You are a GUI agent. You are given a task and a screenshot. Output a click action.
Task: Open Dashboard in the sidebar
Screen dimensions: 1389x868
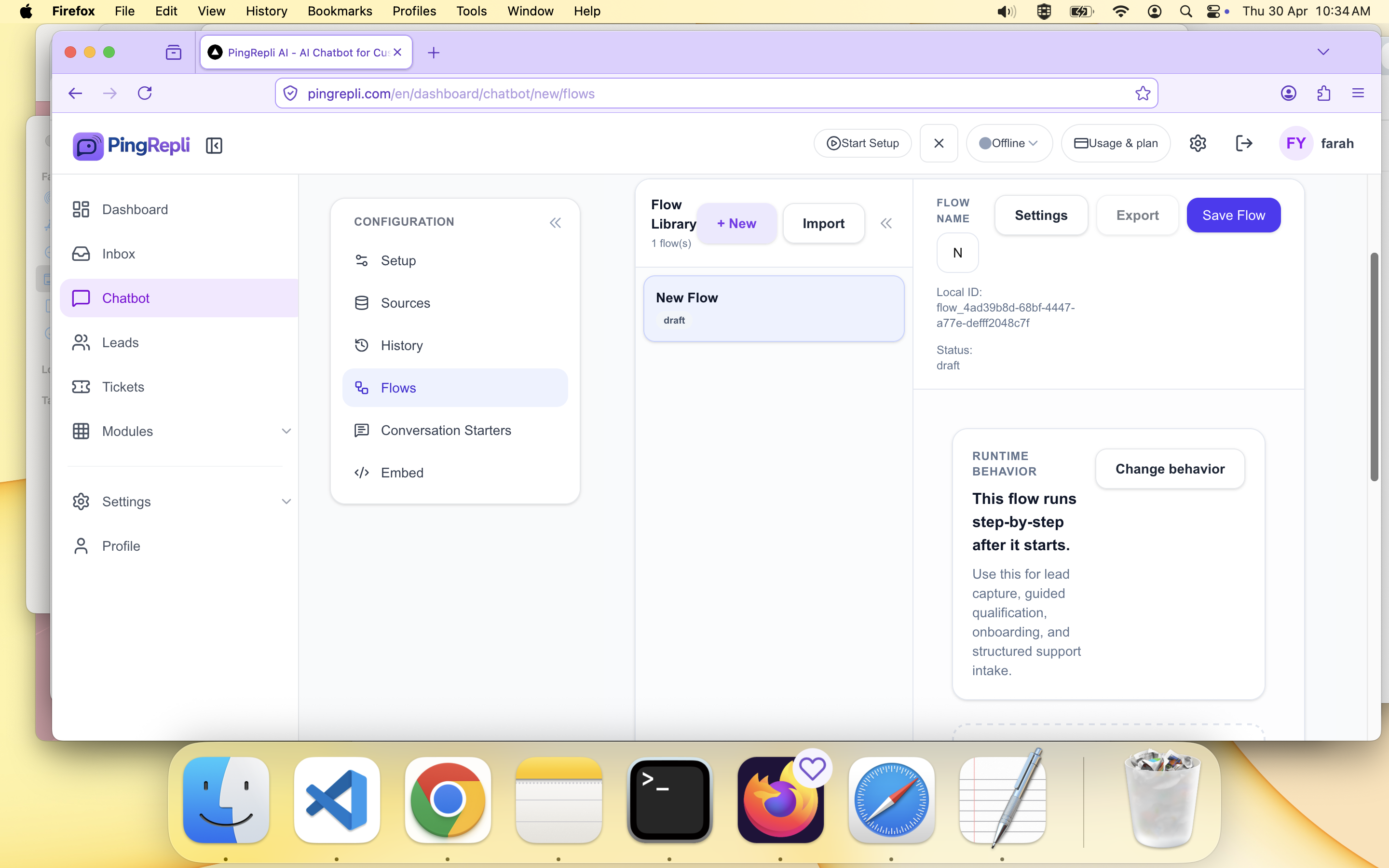tap(179, 210)
